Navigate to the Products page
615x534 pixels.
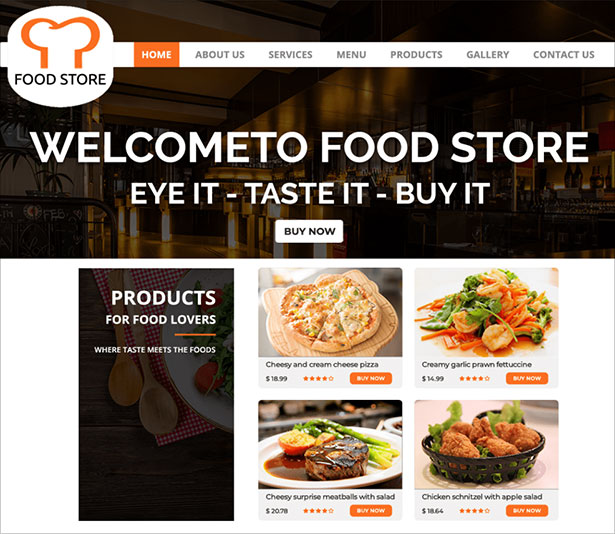[x=416, y=55]
